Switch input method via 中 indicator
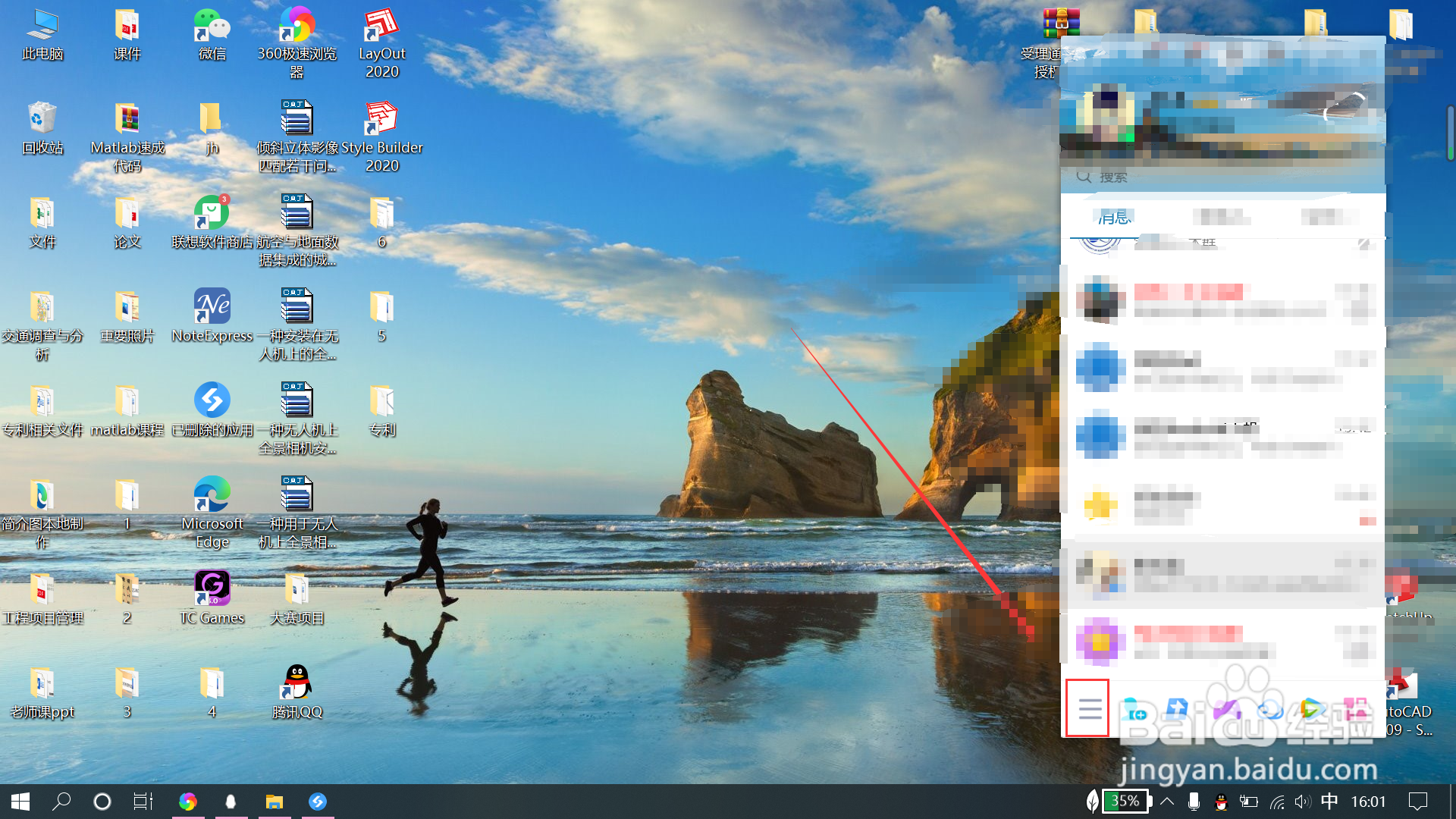This screenshot has height=819, width=1456. point(1329,802)
